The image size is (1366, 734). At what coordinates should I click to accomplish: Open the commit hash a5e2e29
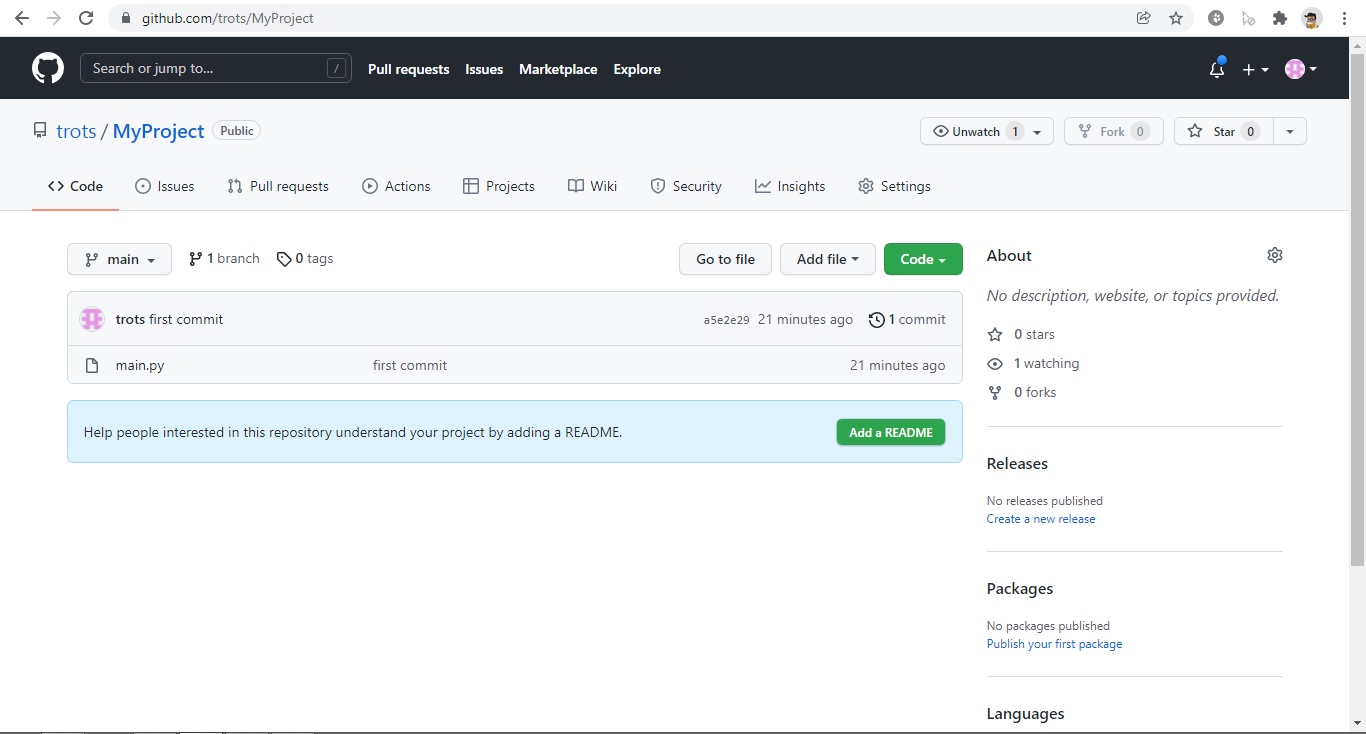click(726, 320)
